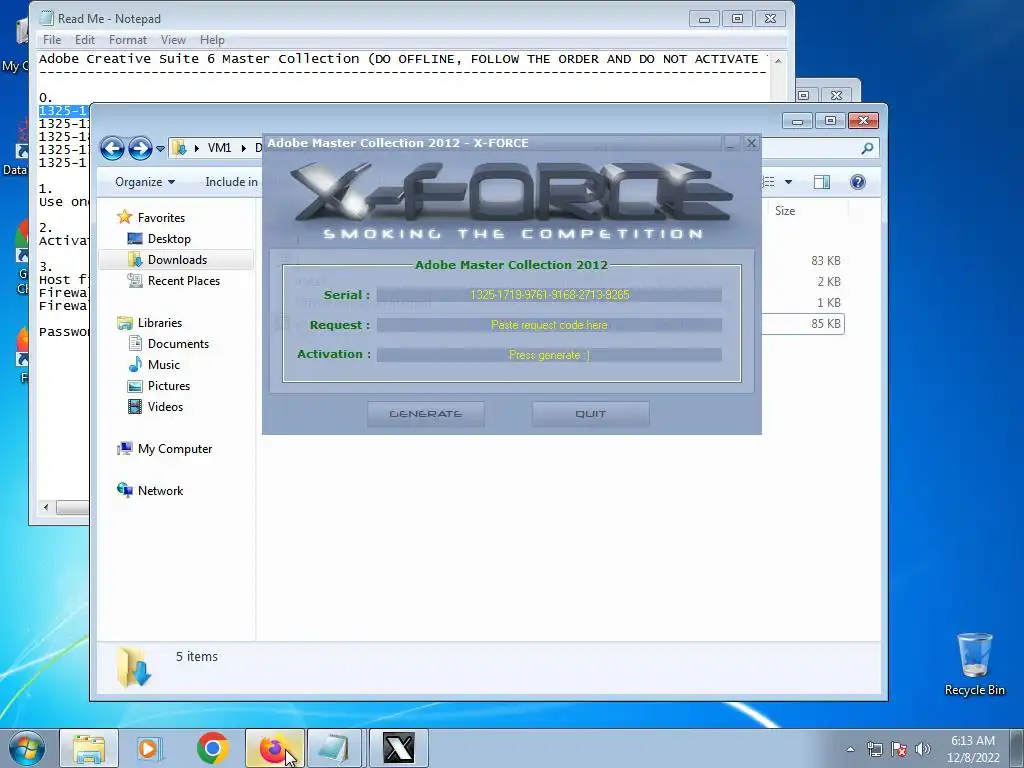Select My Computer in the sidebar
The image size is (1024, 768).
(x=174, y=449)
